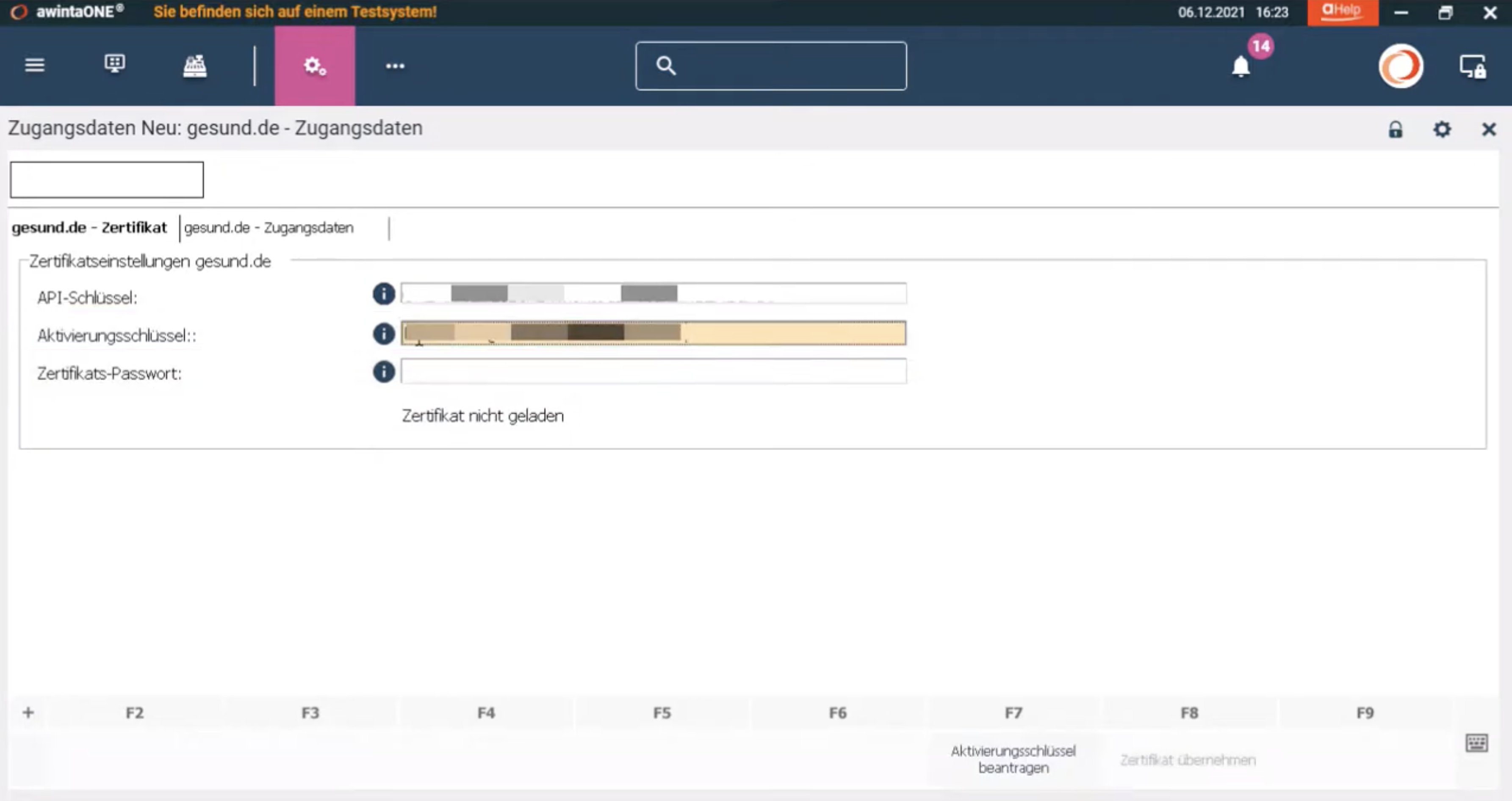Click the F3 function key slot
The width and height of the screenshot is (1512, 801).
(310, 713)
